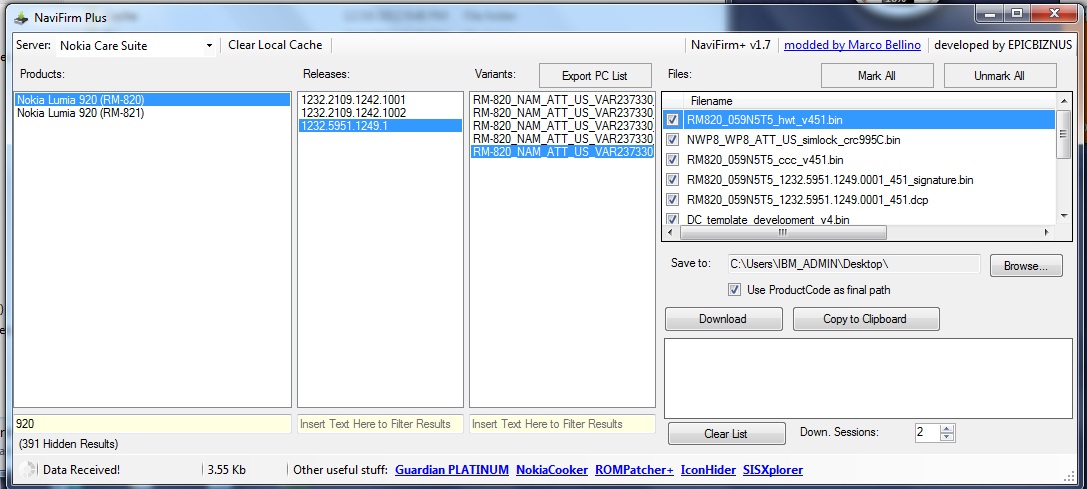Open IconHider link
Viewport: 1087px width, 489px height.
click(x=708, y=470)
